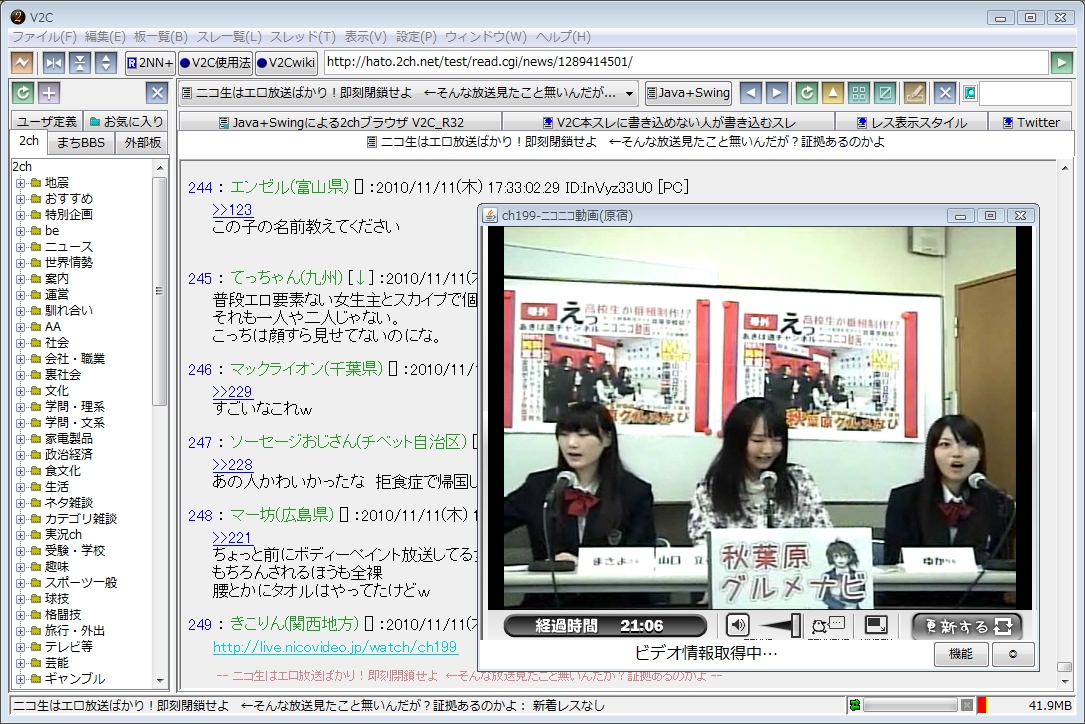Open the live.nicovideo.jp/watch/ch199 link
This screenshot has width=1085, height=724.
click(x=335, y=647)
